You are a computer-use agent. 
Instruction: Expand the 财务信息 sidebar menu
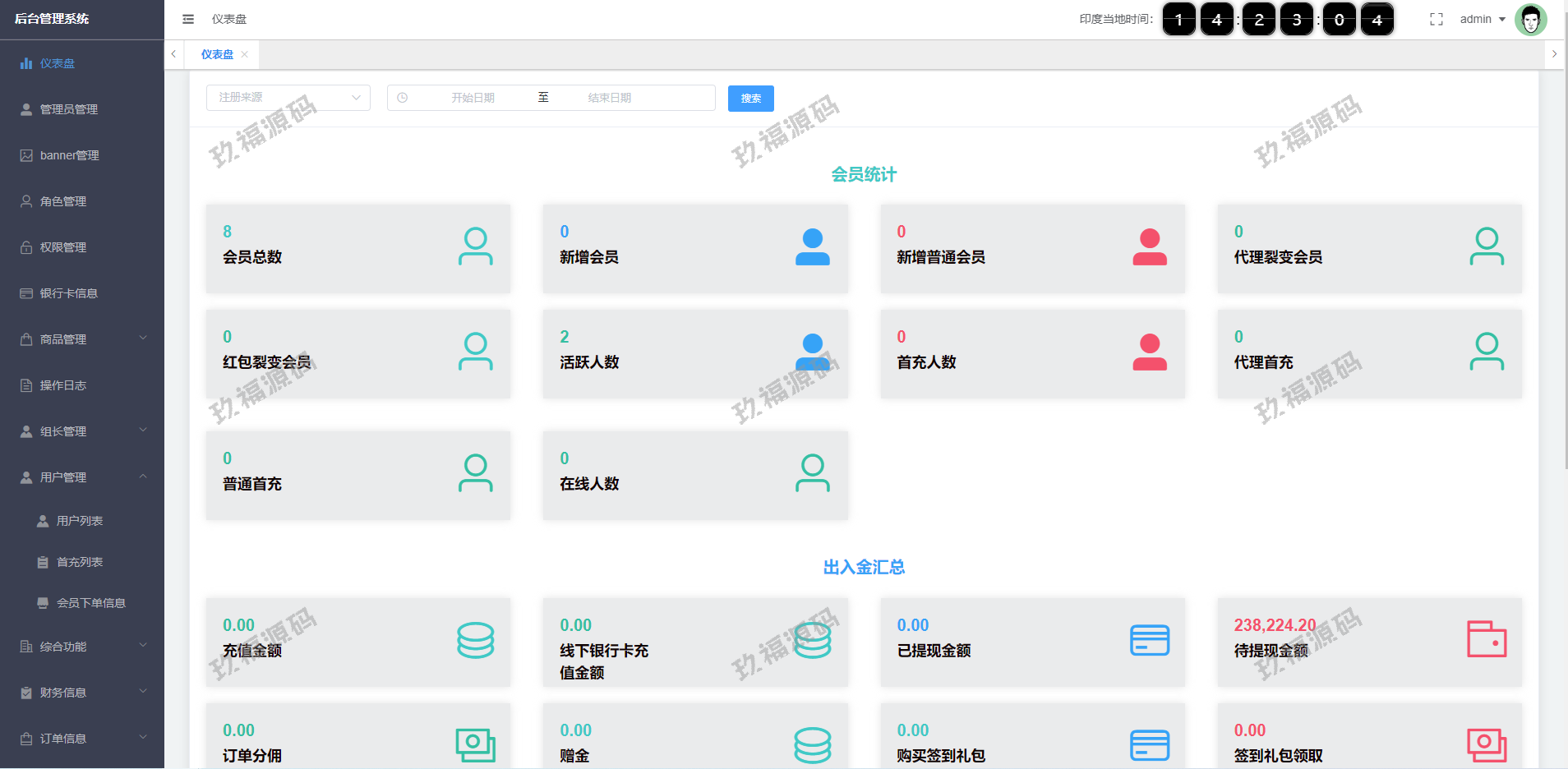point(82,693)
